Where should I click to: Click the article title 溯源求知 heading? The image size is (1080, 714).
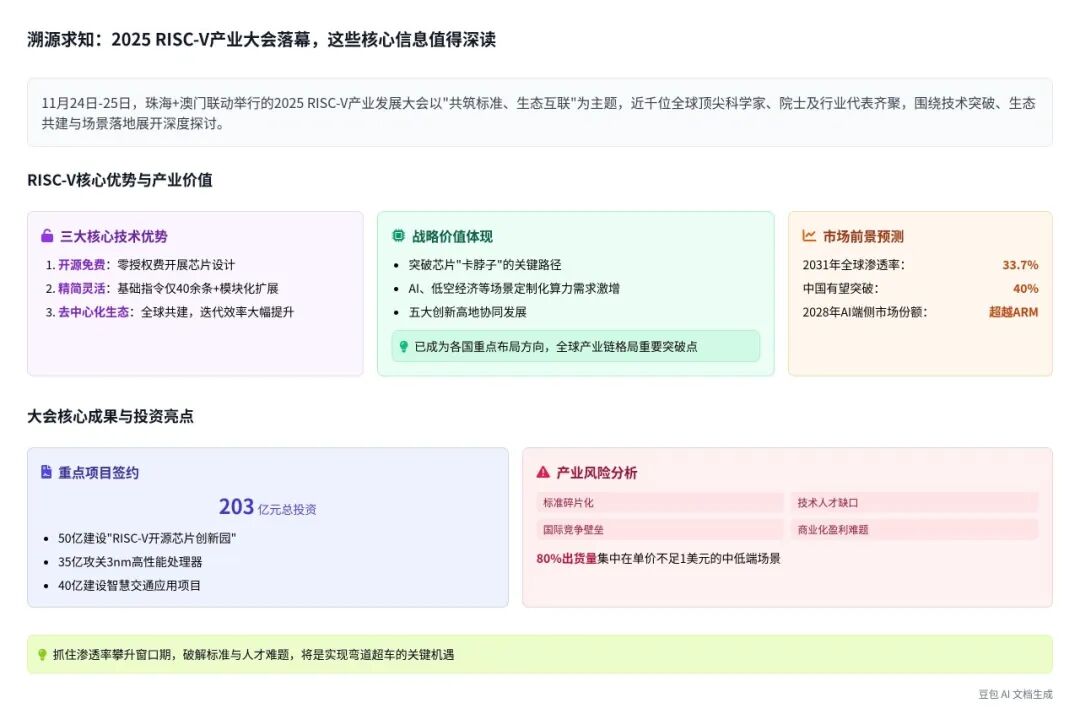click(262, 39)
